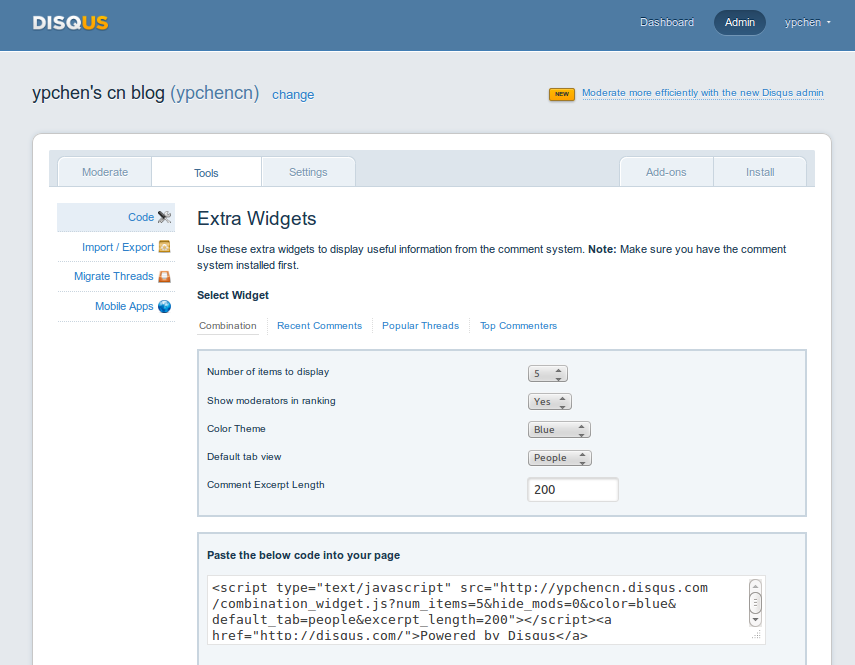Viewport: 855px width, 665px height.
Task: Select the Top Commenters widget
Action: (518, 326)
